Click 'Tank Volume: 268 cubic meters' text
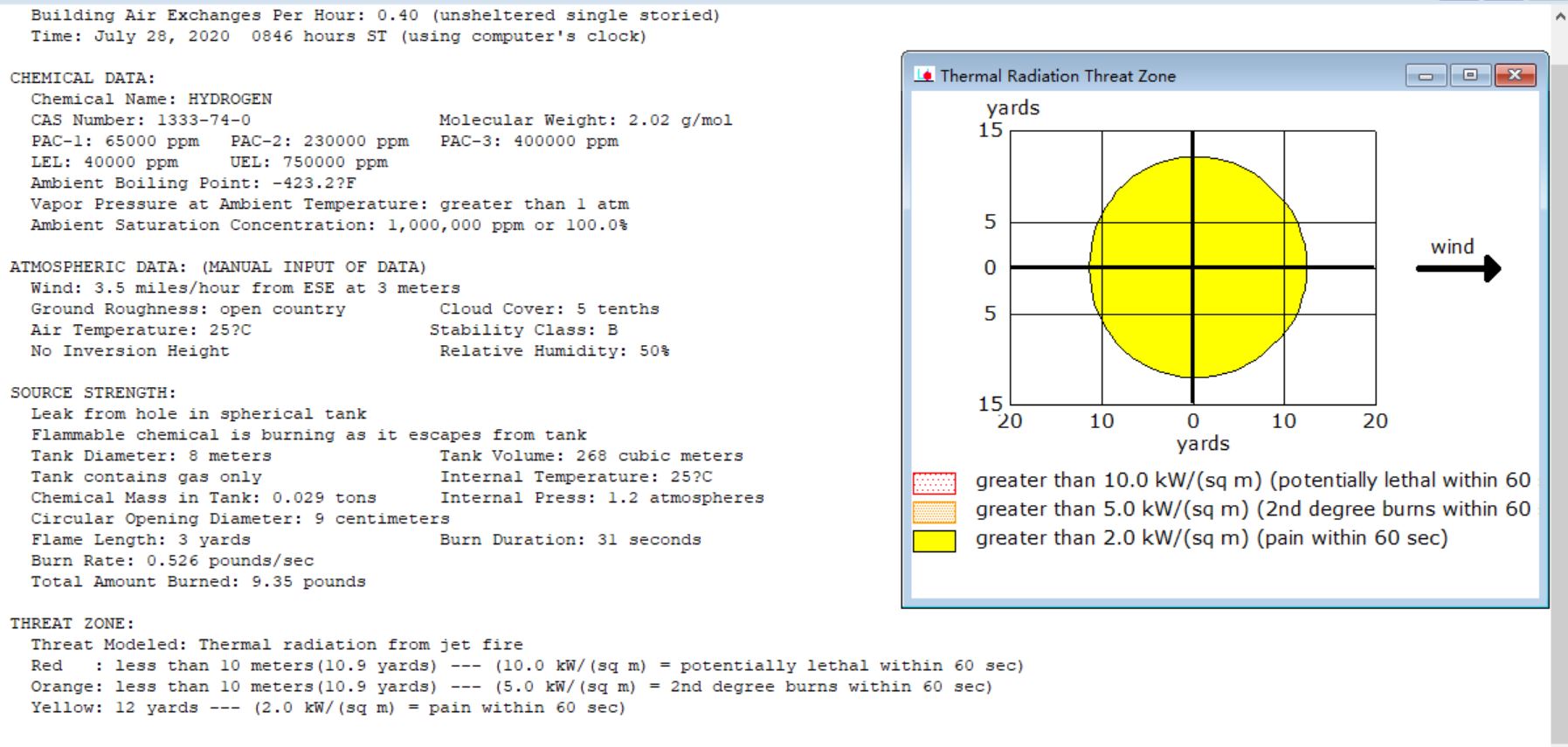The height and width of the screenshot is (747, 1568). pyautogui.click(x=591, y=455)
